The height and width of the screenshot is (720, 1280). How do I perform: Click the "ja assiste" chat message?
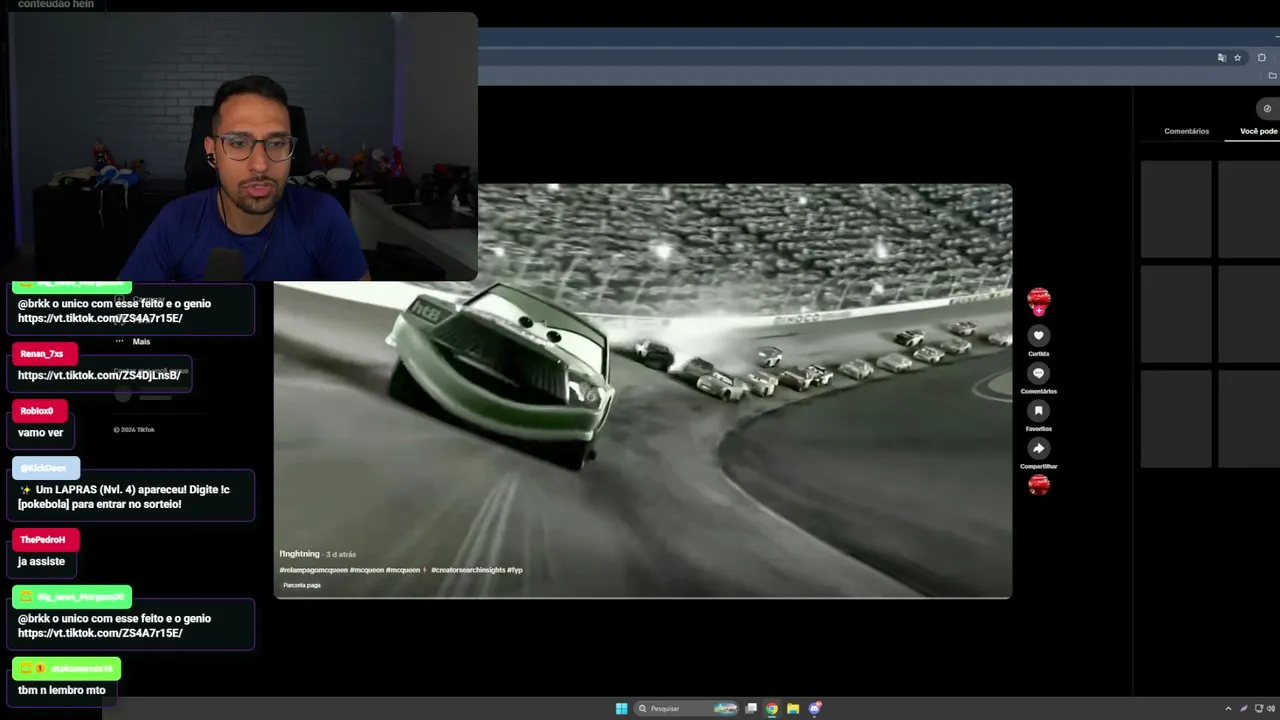tap(41, 562)
